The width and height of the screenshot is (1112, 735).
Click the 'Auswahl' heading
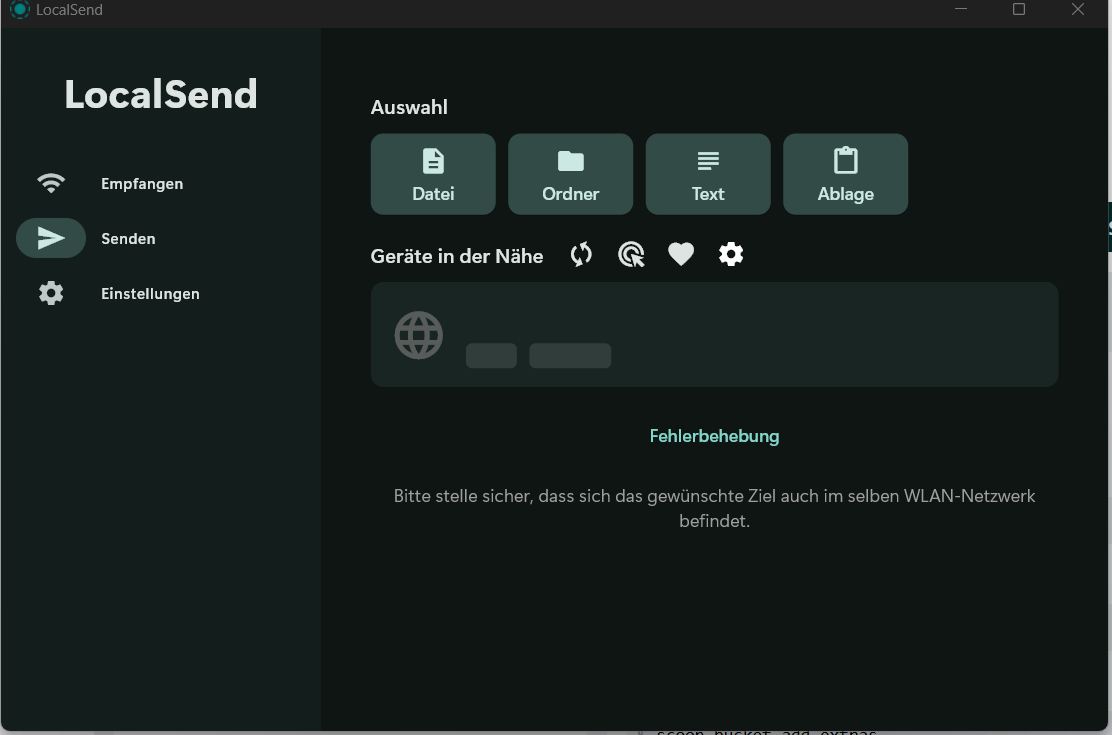click(x=409, y=107)
